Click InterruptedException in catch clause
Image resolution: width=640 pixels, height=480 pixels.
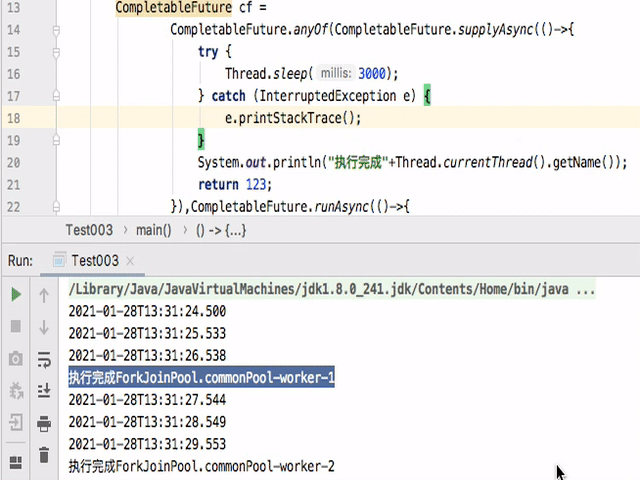(327, 96)
